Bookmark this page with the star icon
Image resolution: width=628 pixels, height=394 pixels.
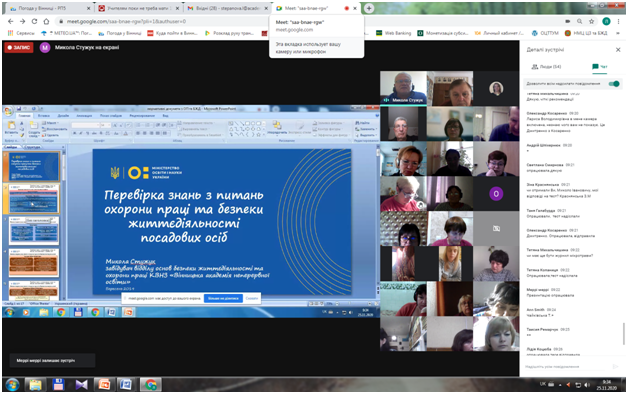coord(592,21)
